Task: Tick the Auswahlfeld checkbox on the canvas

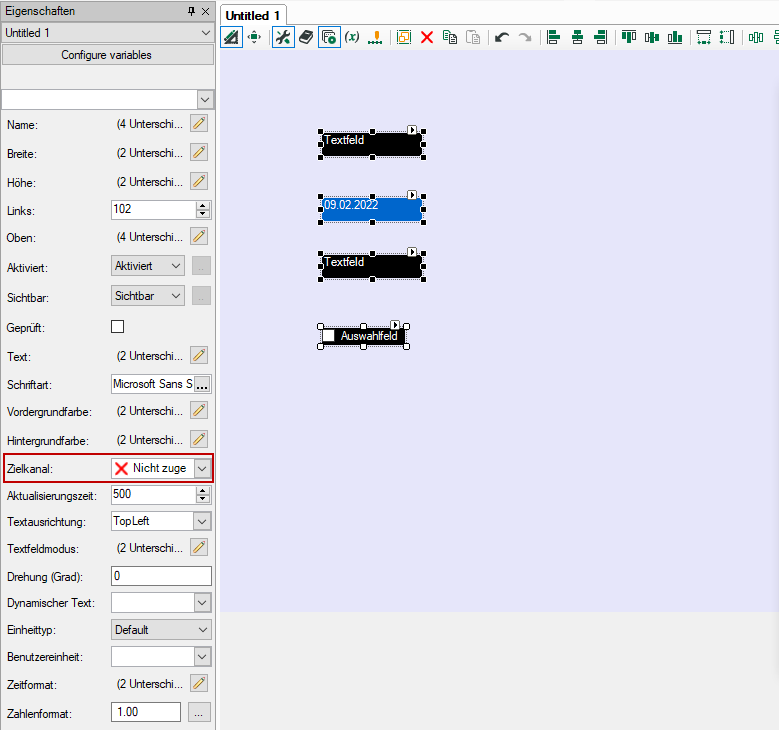Action: (x=328, y=336)
